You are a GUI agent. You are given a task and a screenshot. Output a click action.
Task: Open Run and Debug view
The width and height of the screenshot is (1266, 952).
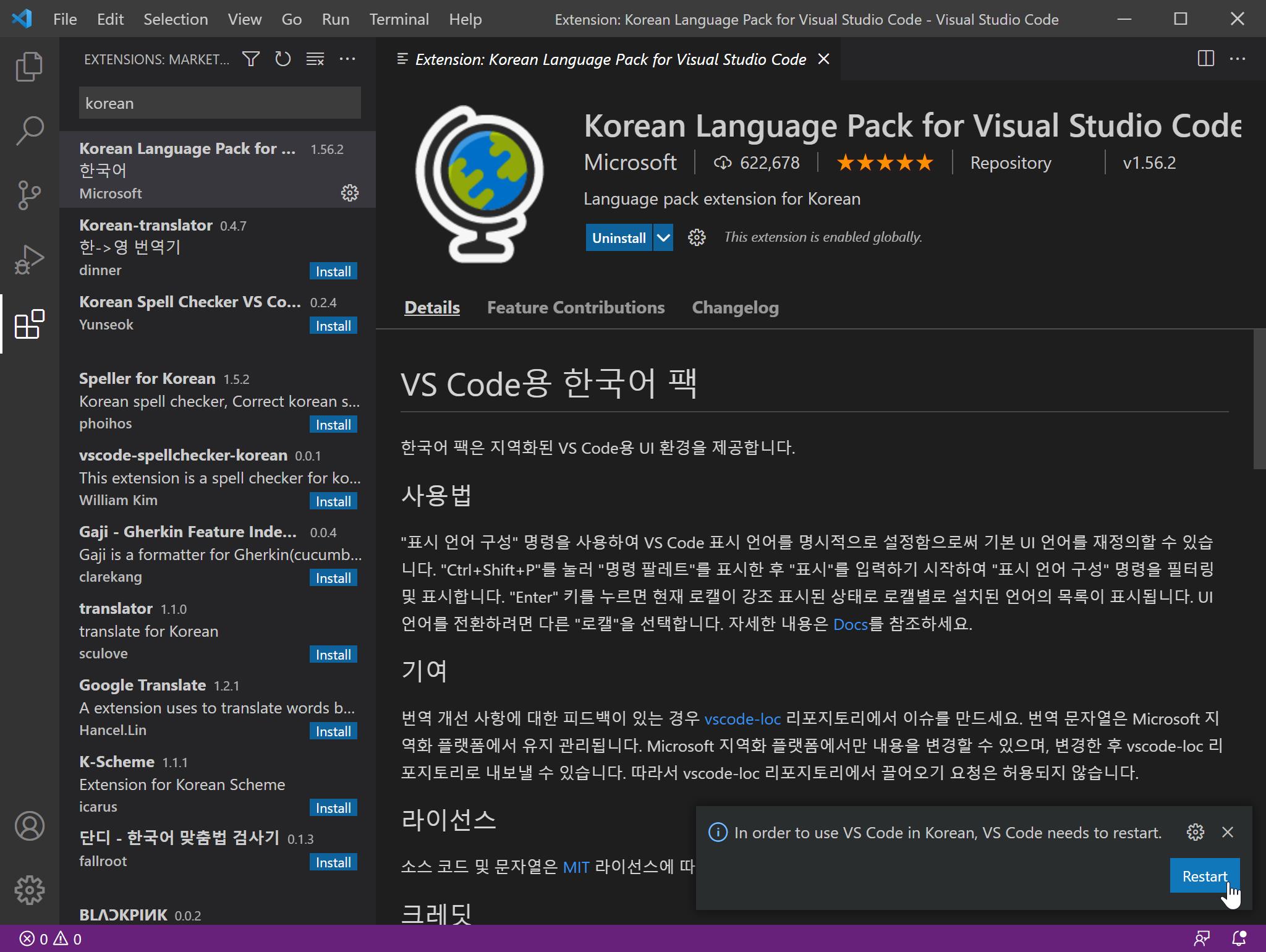[29, 259]
